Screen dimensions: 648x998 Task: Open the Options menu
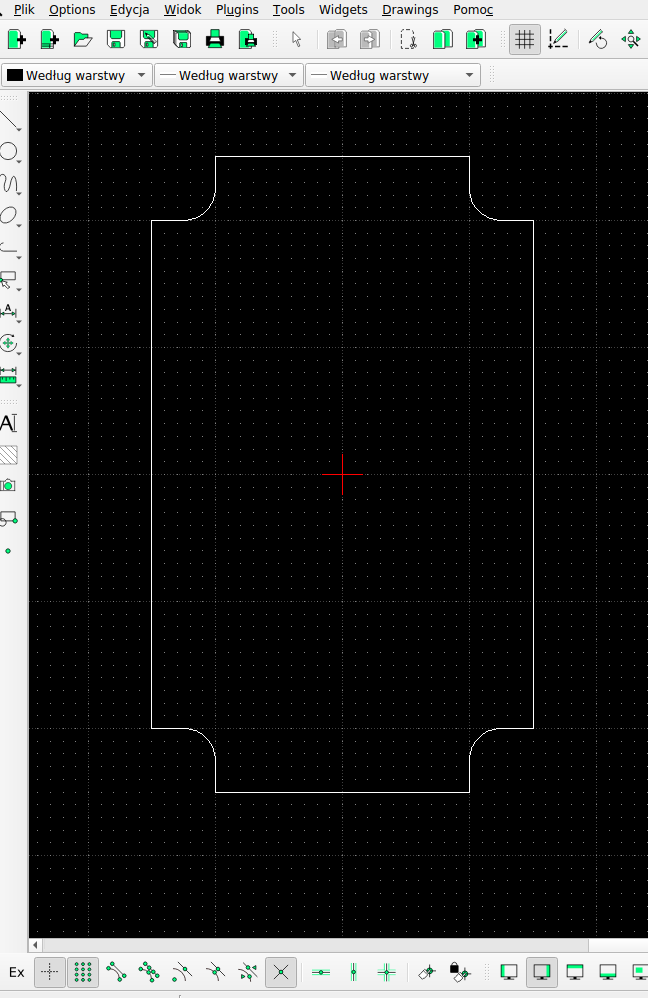coord(72,10)
